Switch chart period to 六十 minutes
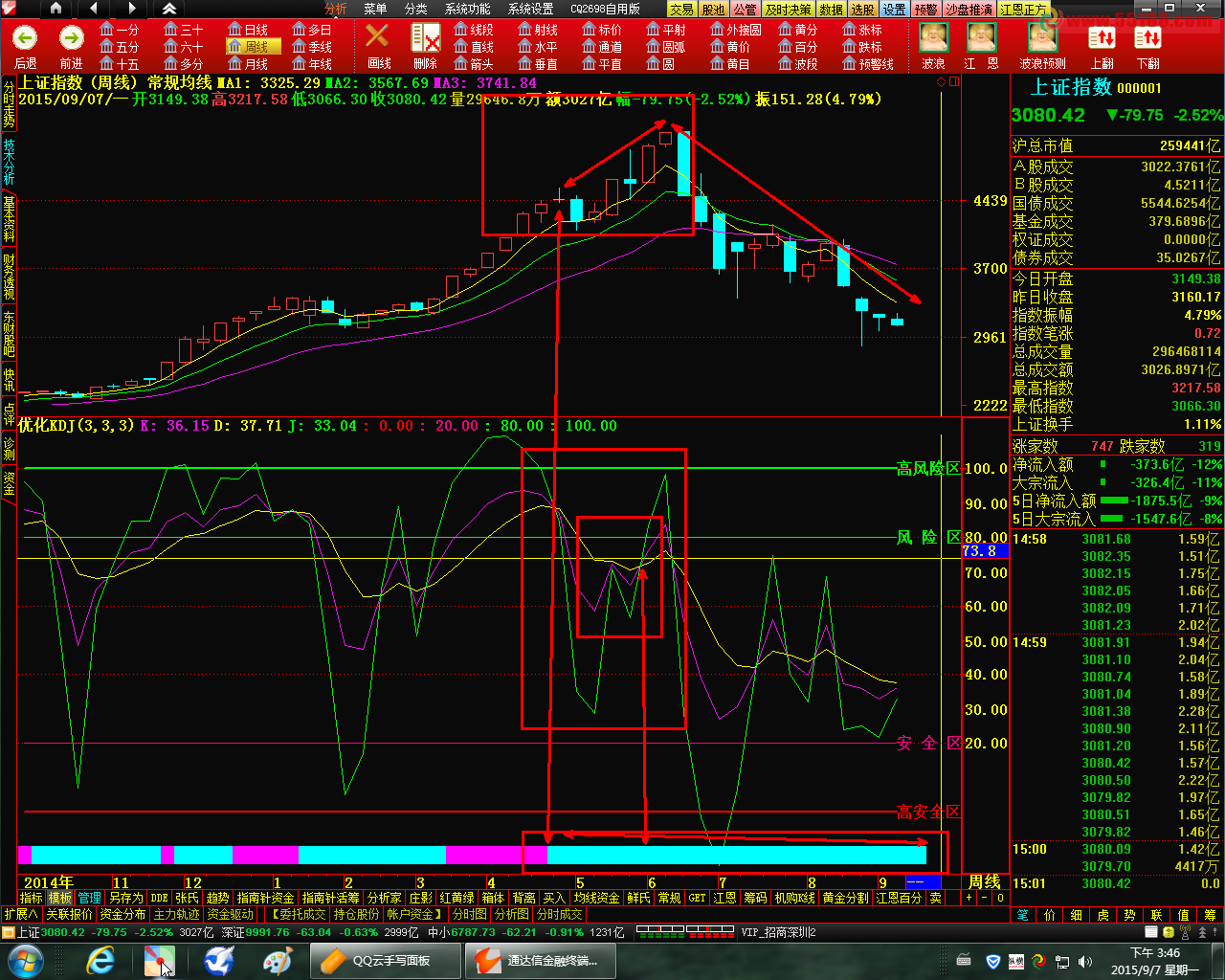Screen dimensions: 1225x980 tap(184, 47)
